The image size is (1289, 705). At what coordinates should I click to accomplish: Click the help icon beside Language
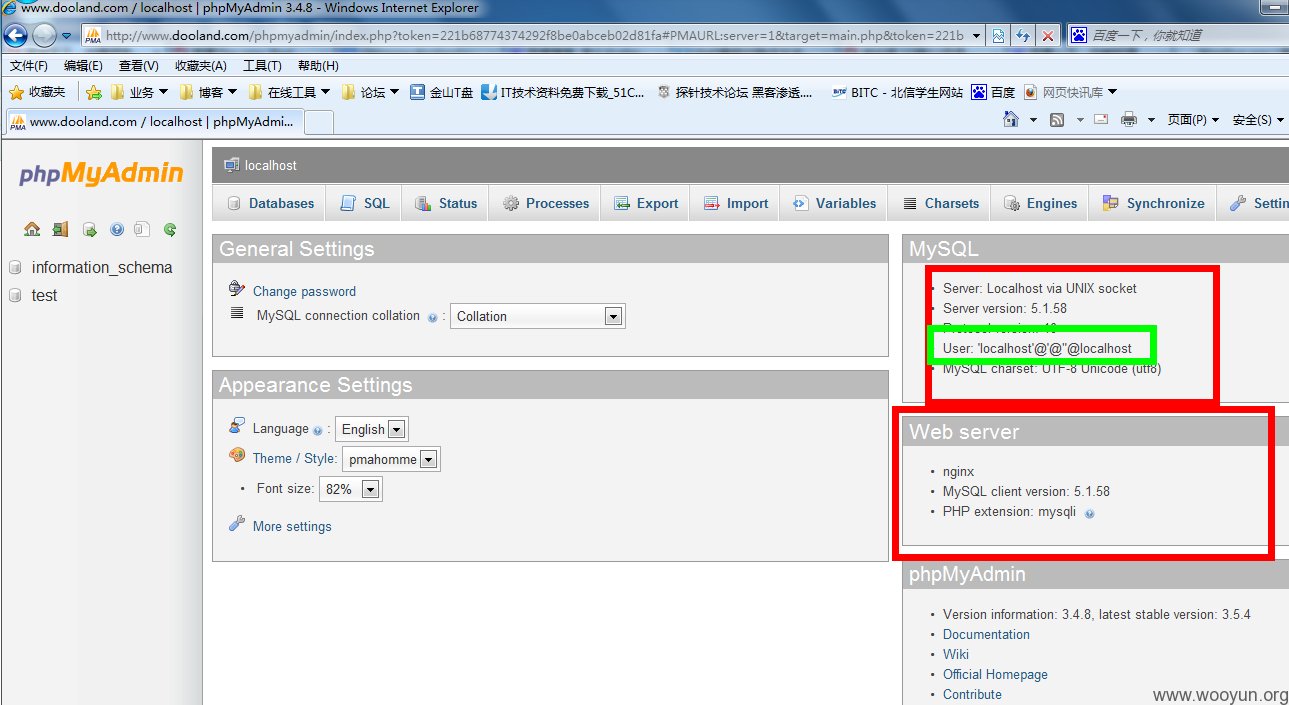[317, 430]
